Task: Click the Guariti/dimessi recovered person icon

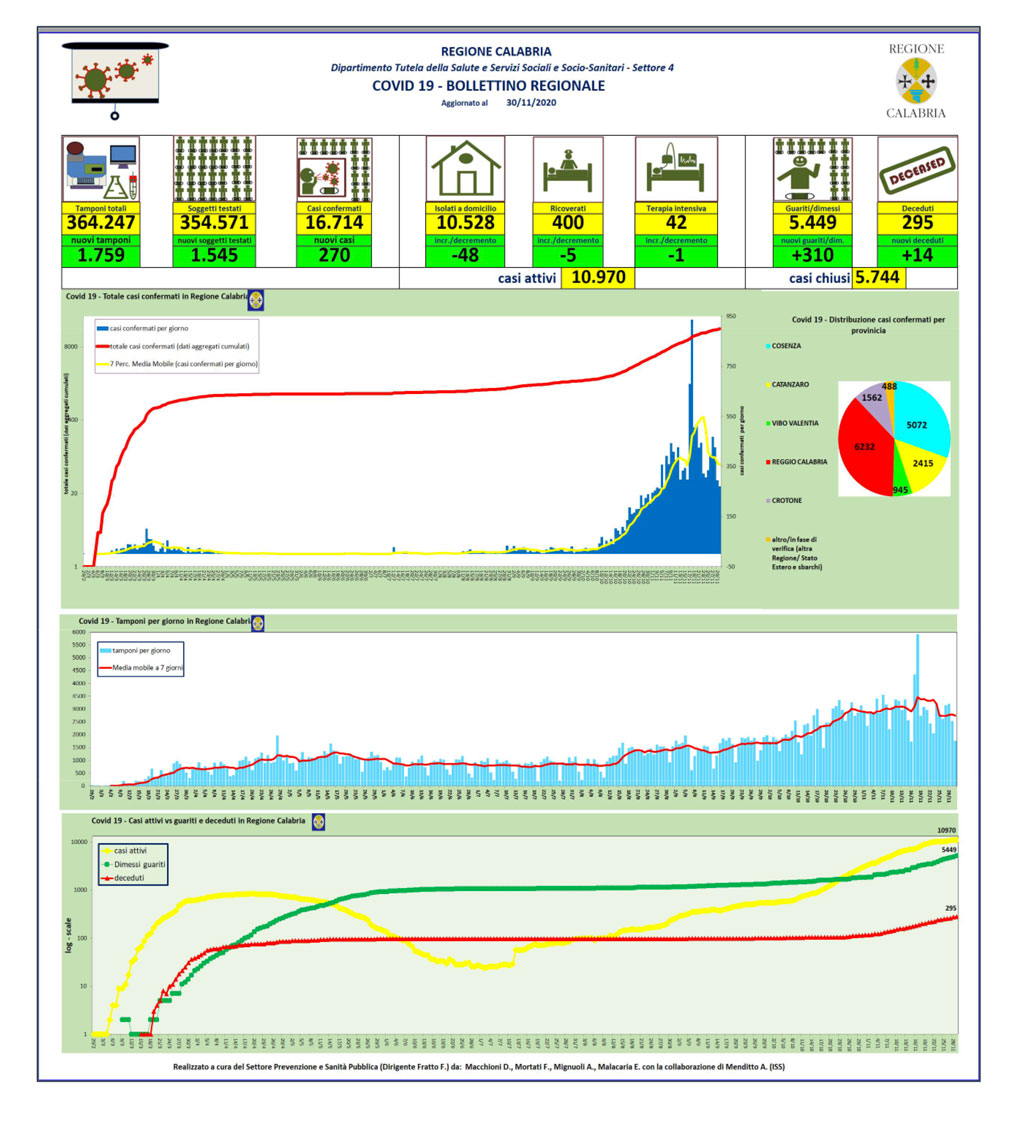Action: click(x=812, y=169)
